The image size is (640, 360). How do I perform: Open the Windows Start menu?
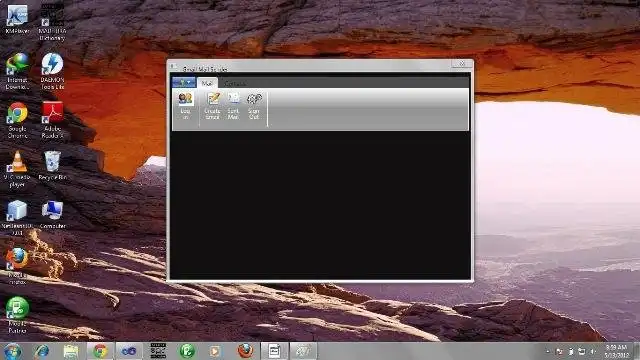click(x=12, y=351)
